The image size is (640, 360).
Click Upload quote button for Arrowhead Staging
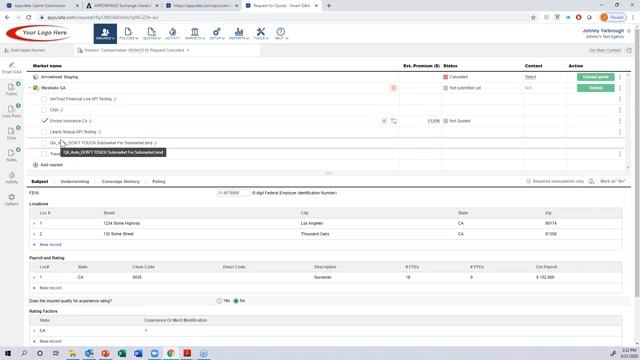point(596,77)
